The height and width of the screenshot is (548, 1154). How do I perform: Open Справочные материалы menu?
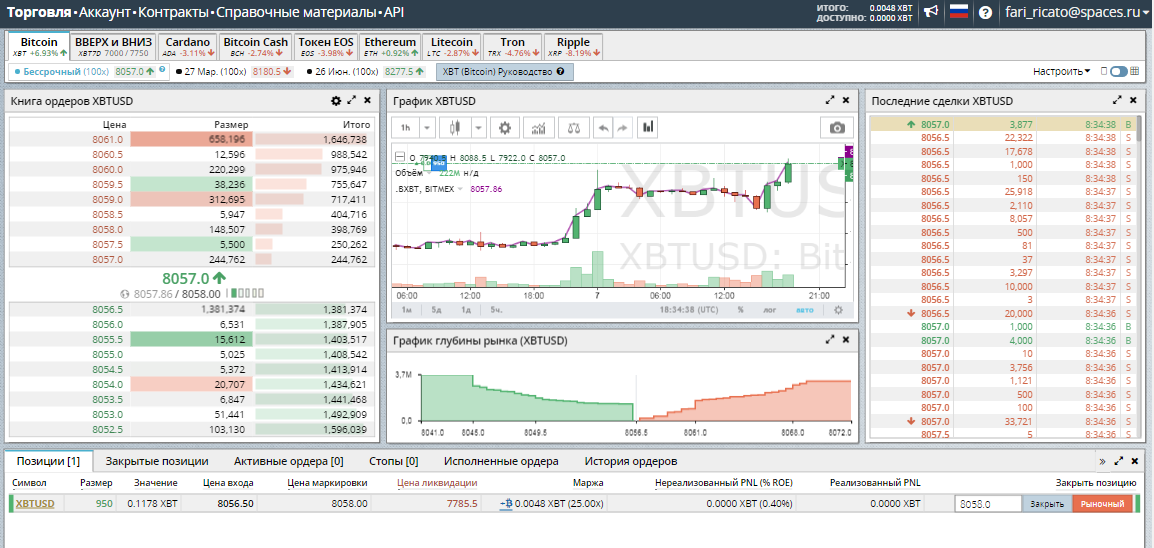point(295,13)
